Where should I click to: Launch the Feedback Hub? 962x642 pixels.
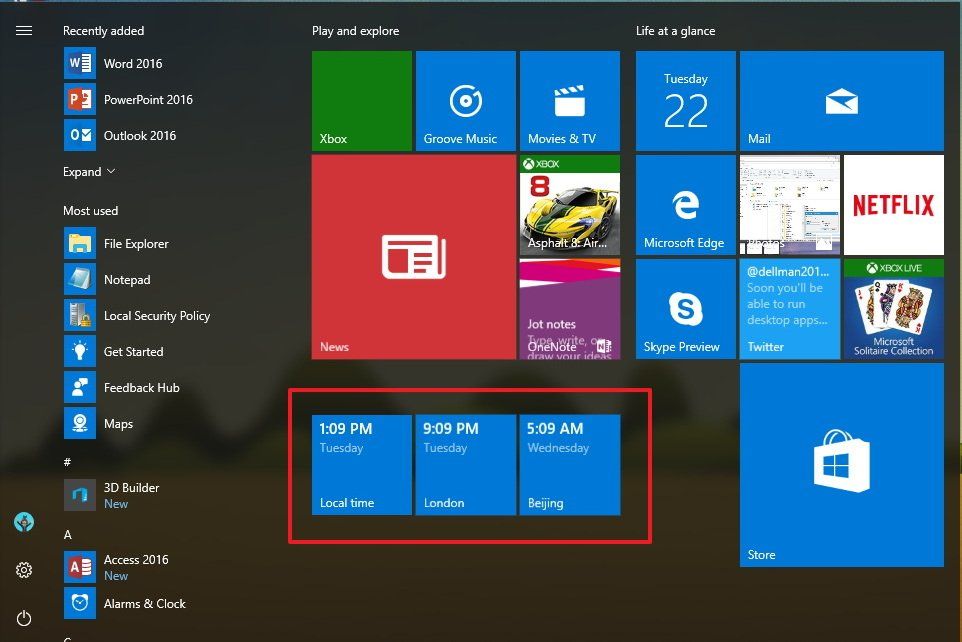(x=140, y=387)
